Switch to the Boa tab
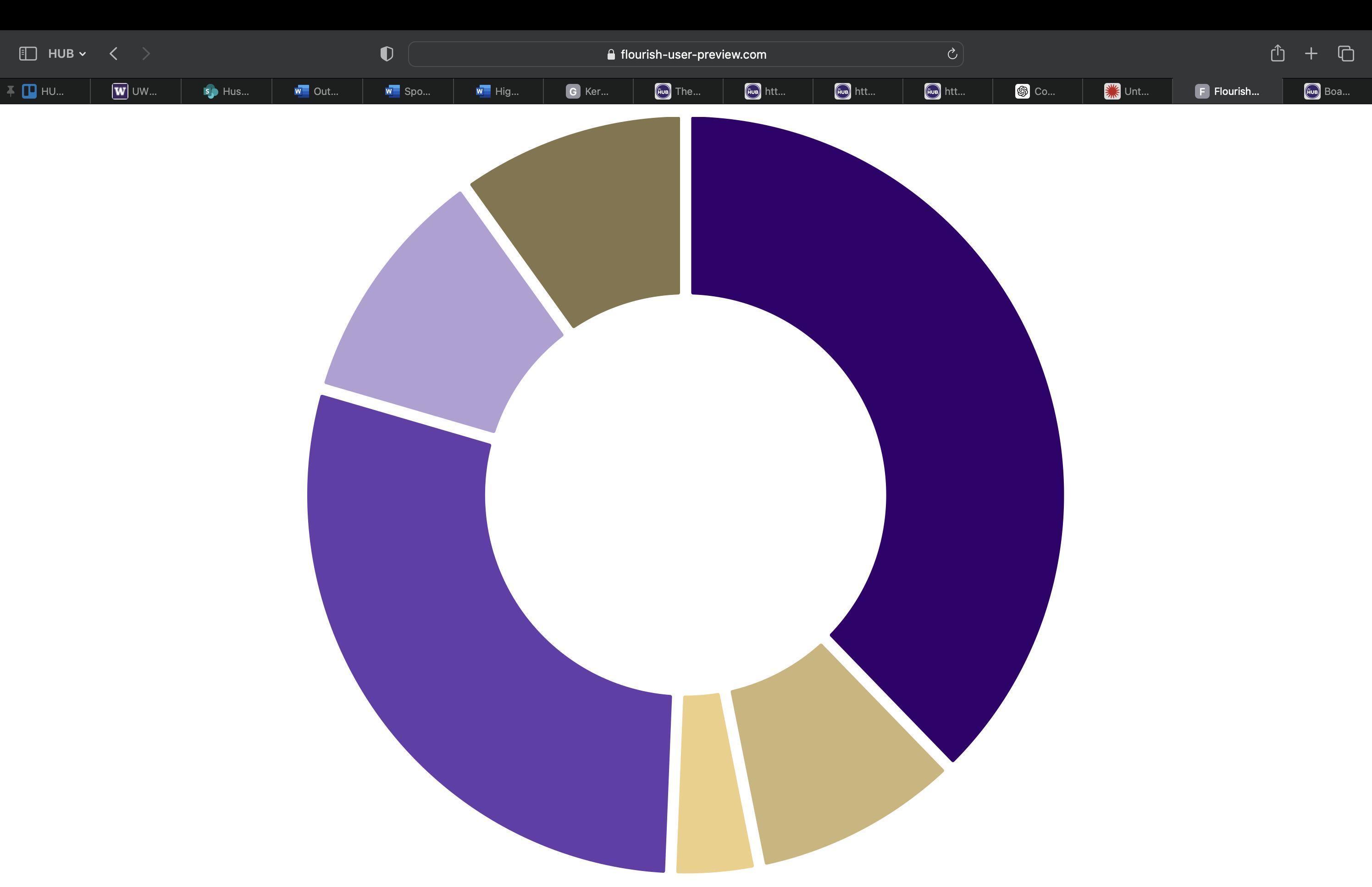The image size is (1372, 887). point(1327,91)
